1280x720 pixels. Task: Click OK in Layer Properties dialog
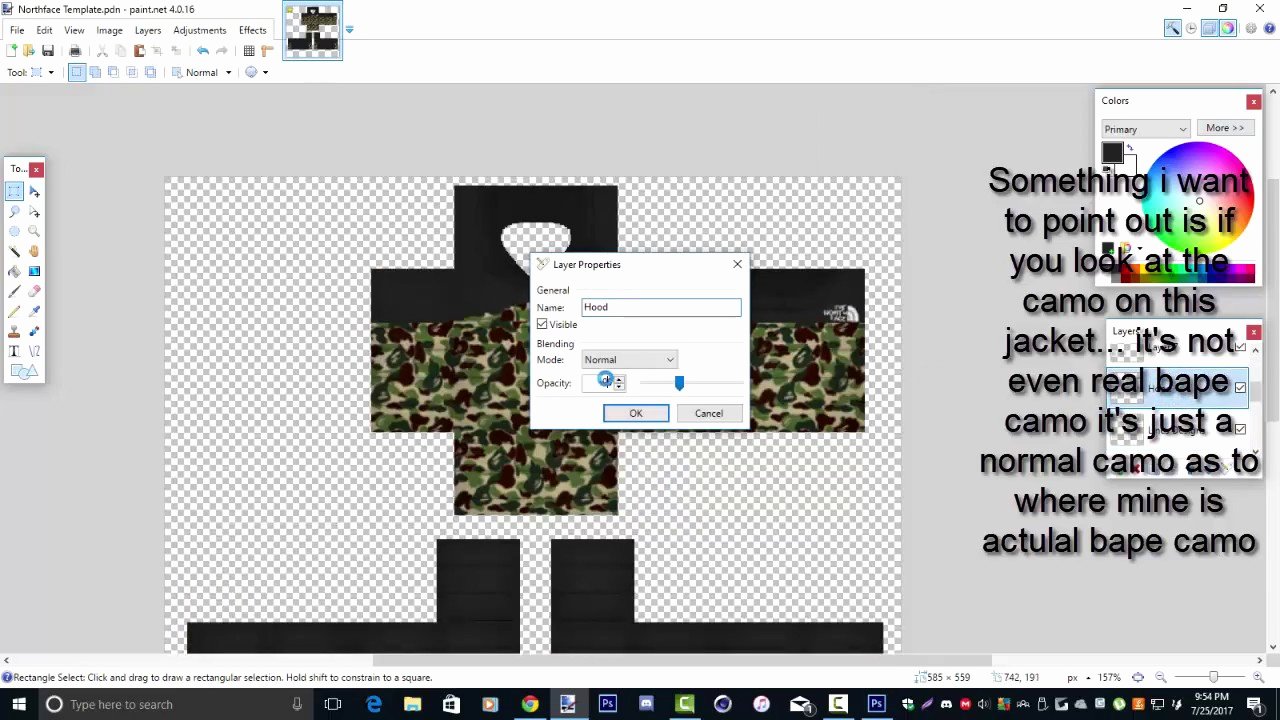click(636, 414)
